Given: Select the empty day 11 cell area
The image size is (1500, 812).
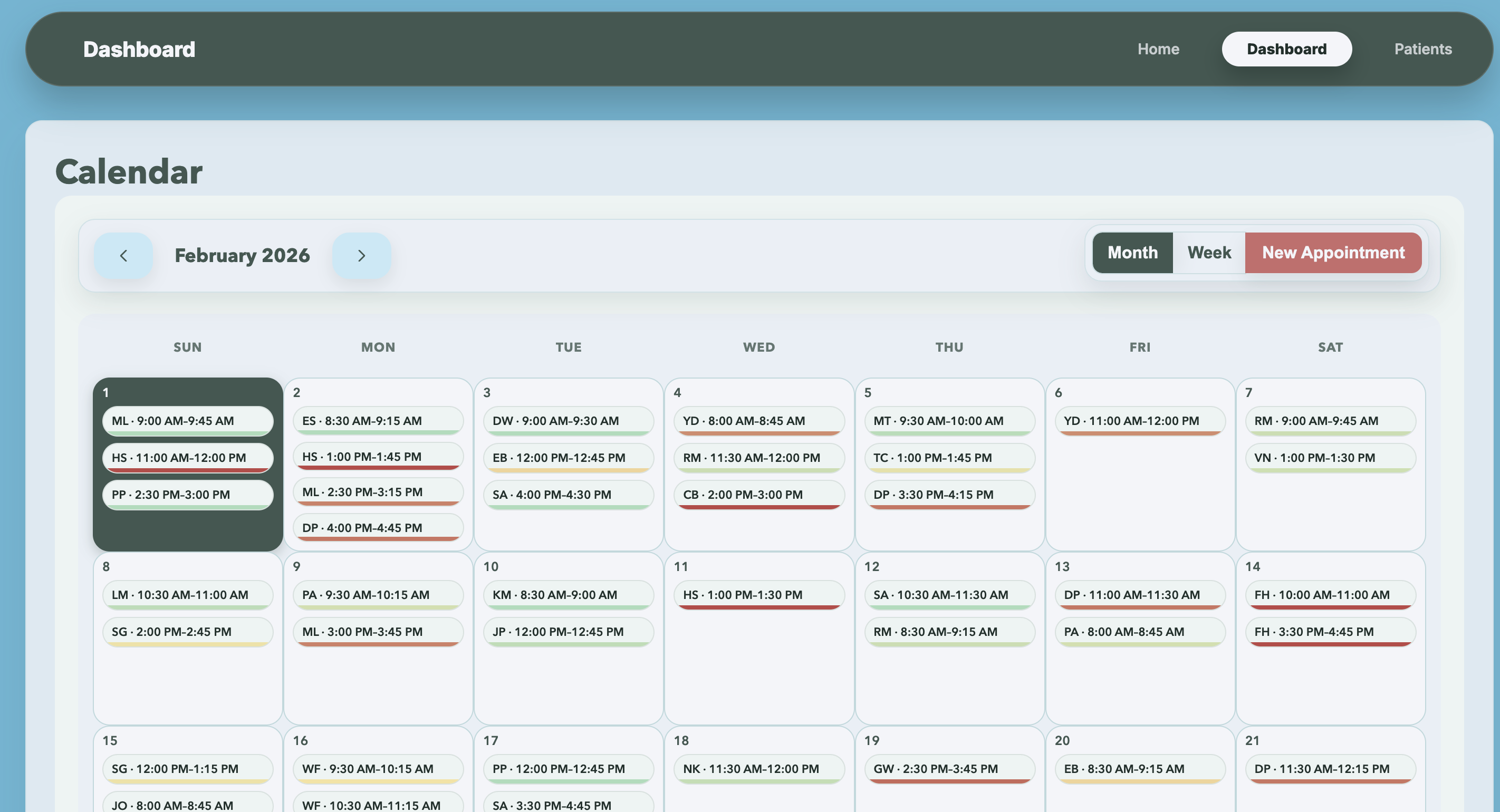Looking at the screenshot, I should tap(759, 670).
